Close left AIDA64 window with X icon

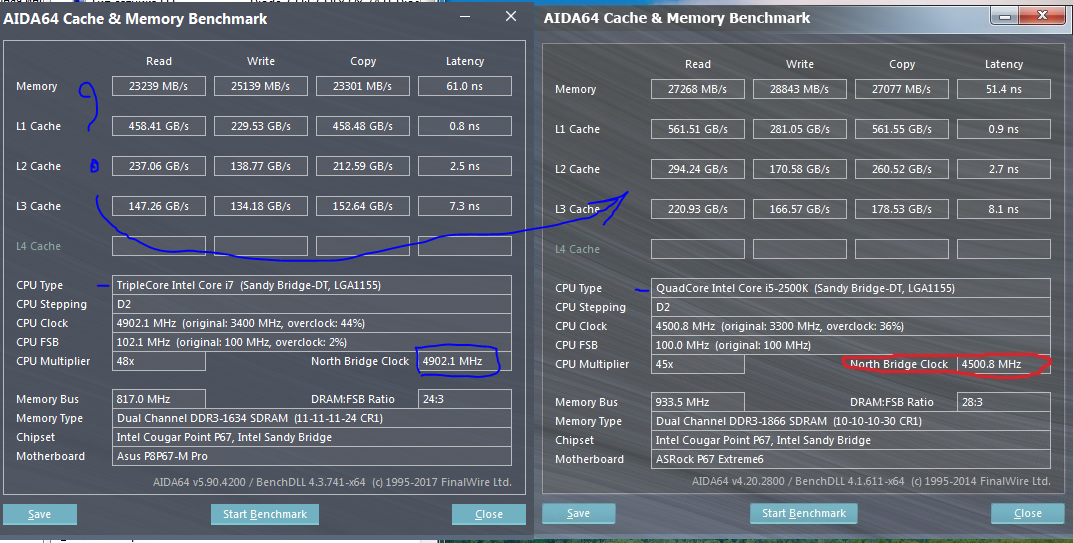coord(510,16)
